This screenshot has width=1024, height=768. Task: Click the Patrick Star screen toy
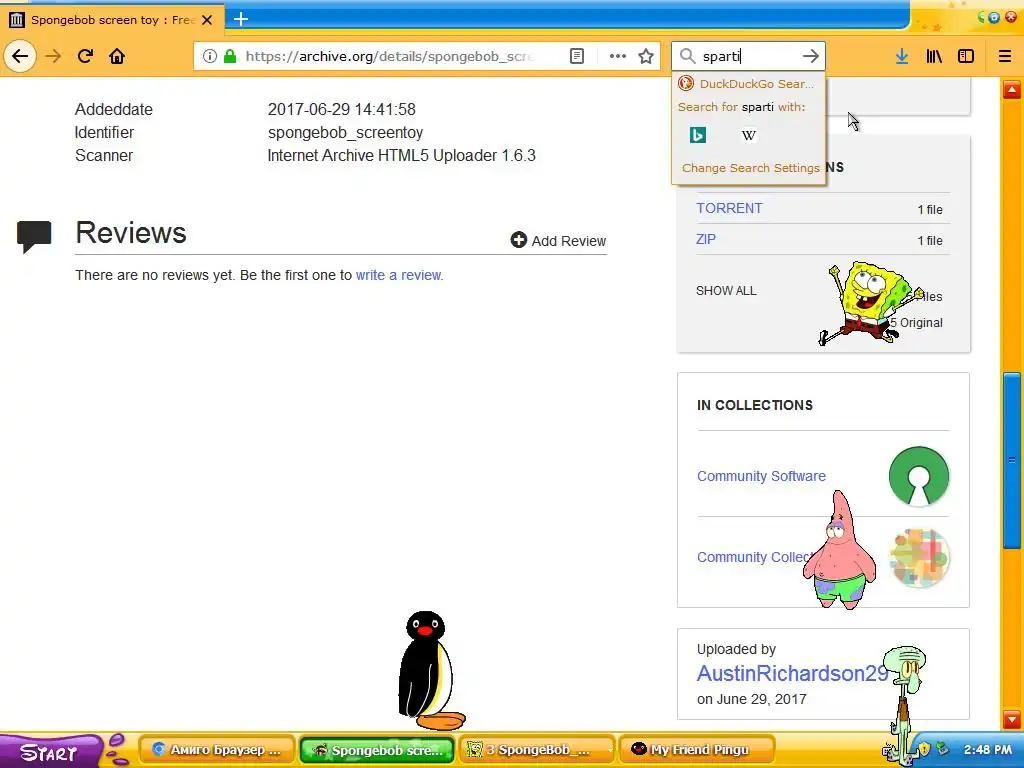839,550
